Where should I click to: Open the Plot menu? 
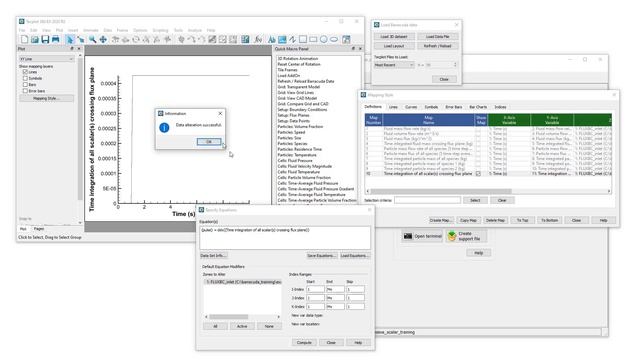click(x=60, y=30)
